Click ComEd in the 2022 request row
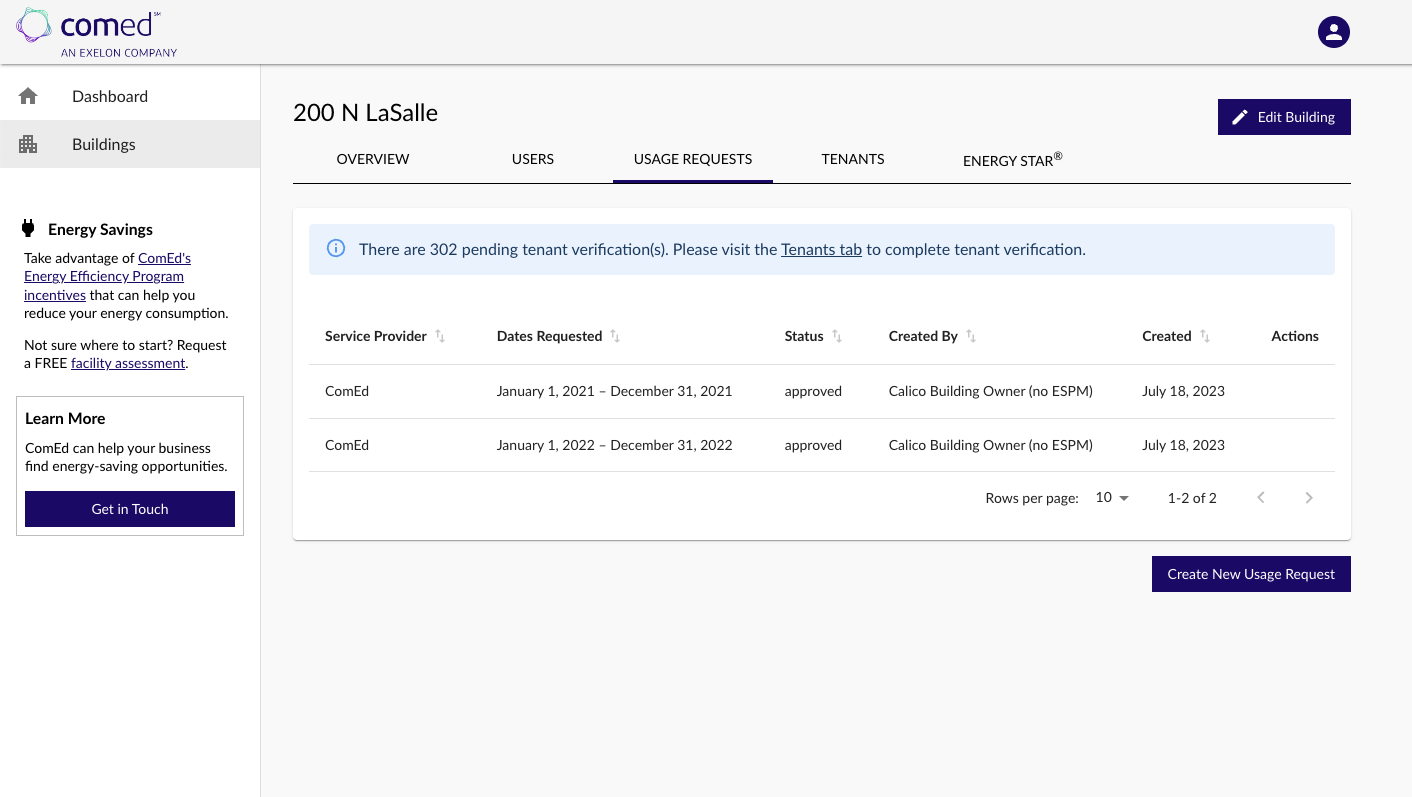This screenshot has height=797, width=1412. point(347,445)
